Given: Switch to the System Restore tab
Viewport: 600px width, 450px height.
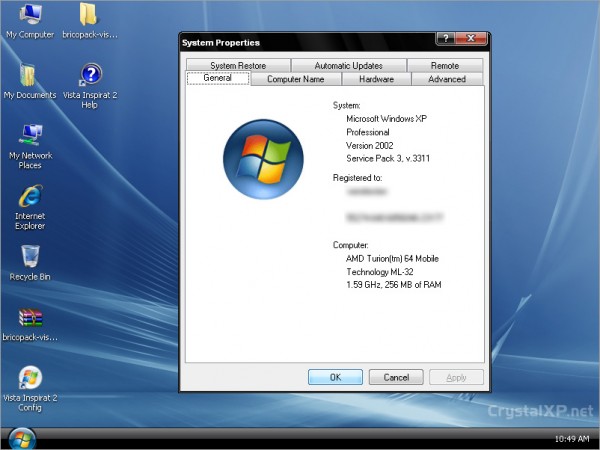Looking at the screenshot, I should point(238,65).
